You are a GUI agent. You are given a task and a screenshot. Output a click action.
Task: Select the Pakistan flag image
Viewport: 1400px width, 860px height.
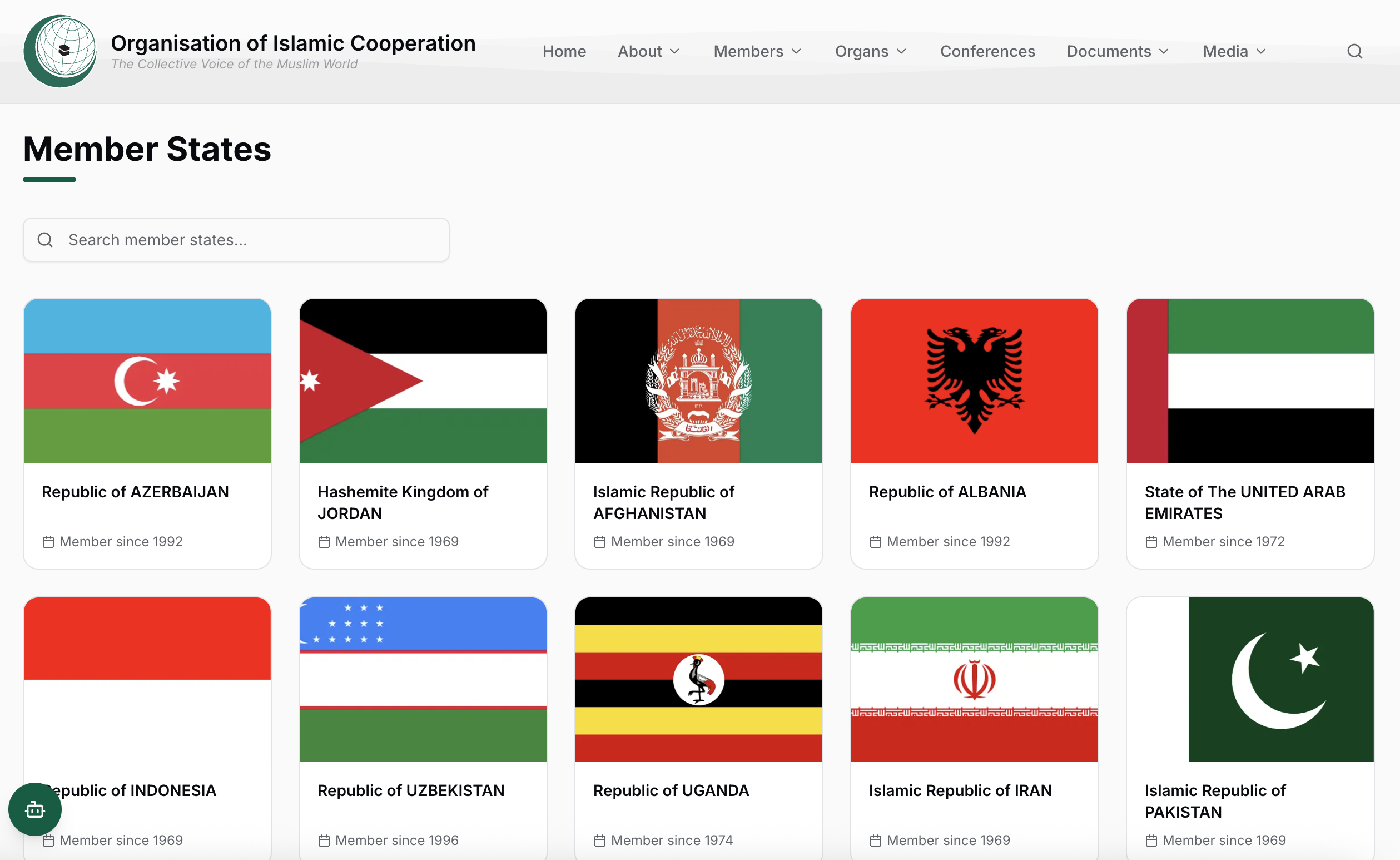[1250, 680]
